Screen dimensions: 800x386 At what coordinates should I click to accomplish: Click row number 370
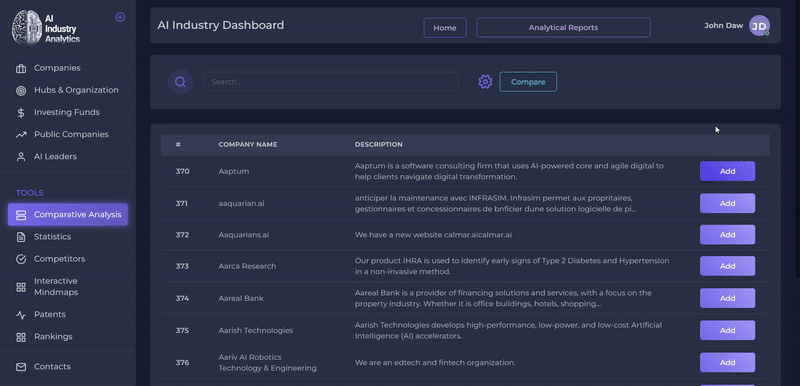182,171
